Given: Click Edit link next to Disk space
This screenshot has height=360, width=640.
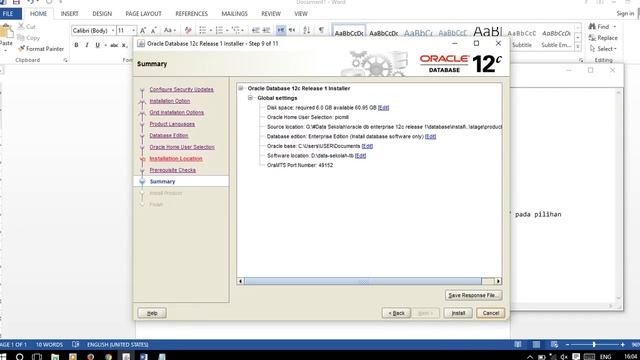Looking at the screenshot, I should (x=383, y=108).
